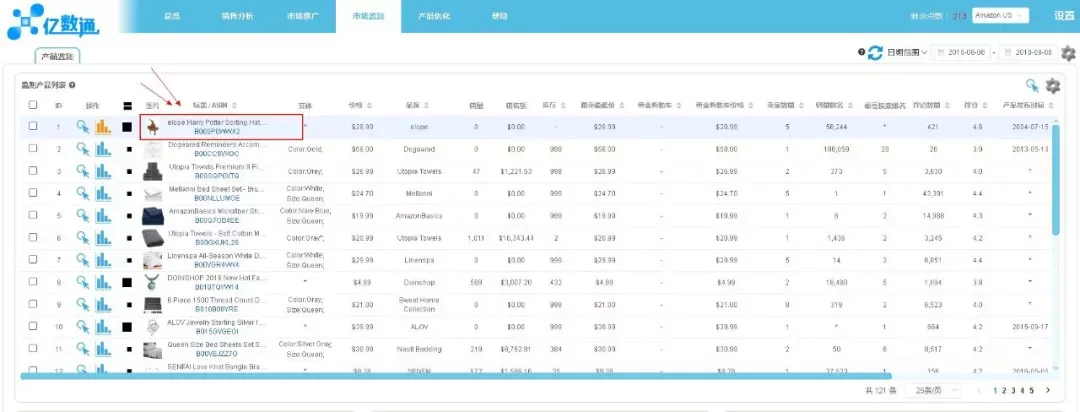Tick checkbox for row 5 AmazonBasics Microfiber
The width and height of the screenshot is (1080, 412).
pyautogui.click(x=33, y=216)
